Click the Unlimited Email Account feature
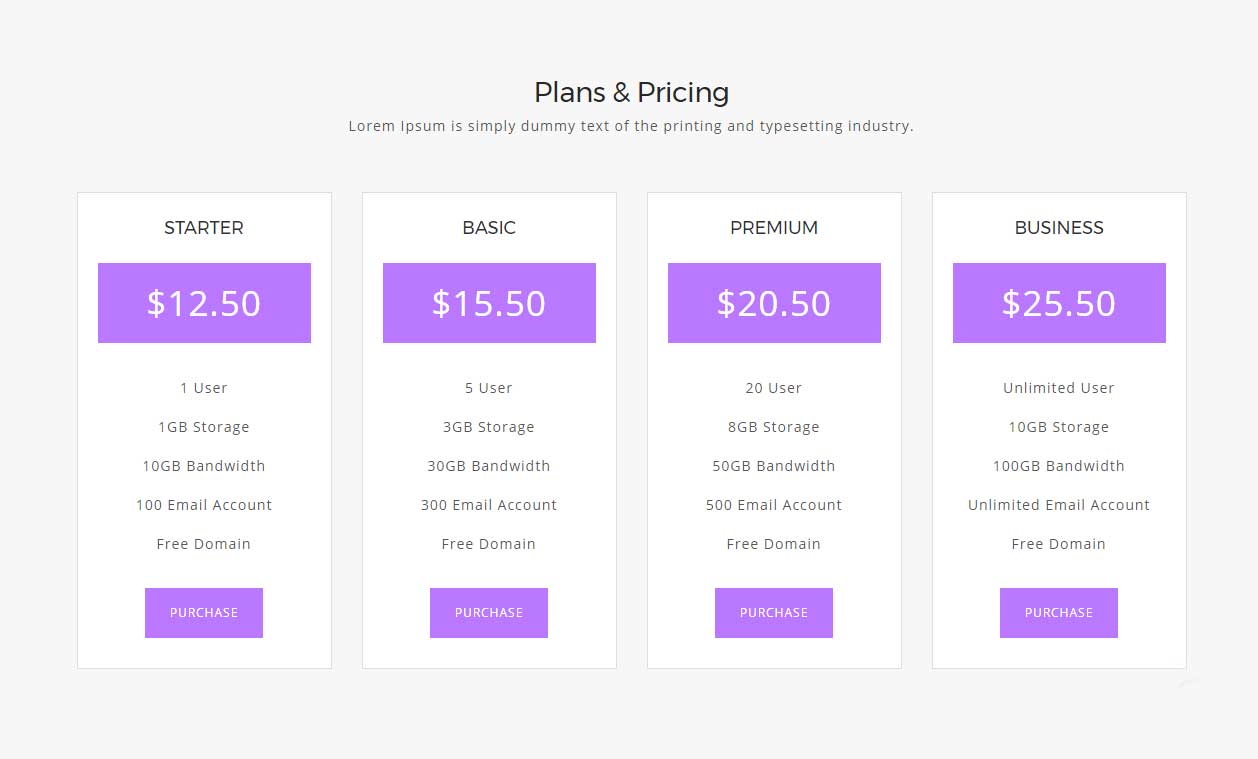Image resolution: width=1258 pixels, height=759 pixels. (x=1059, y=505)
